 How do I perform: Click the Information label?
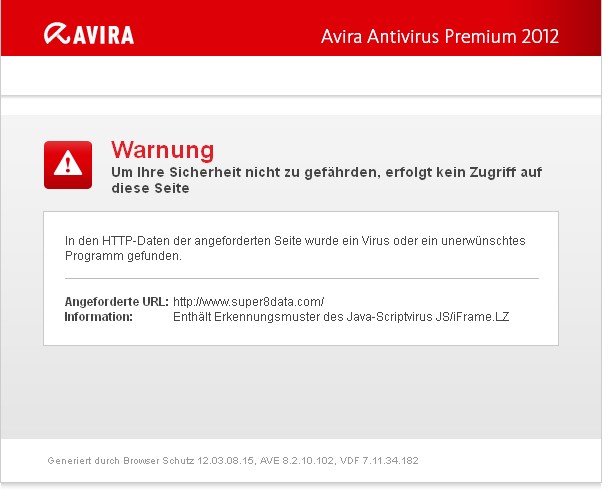click(98, 317)
